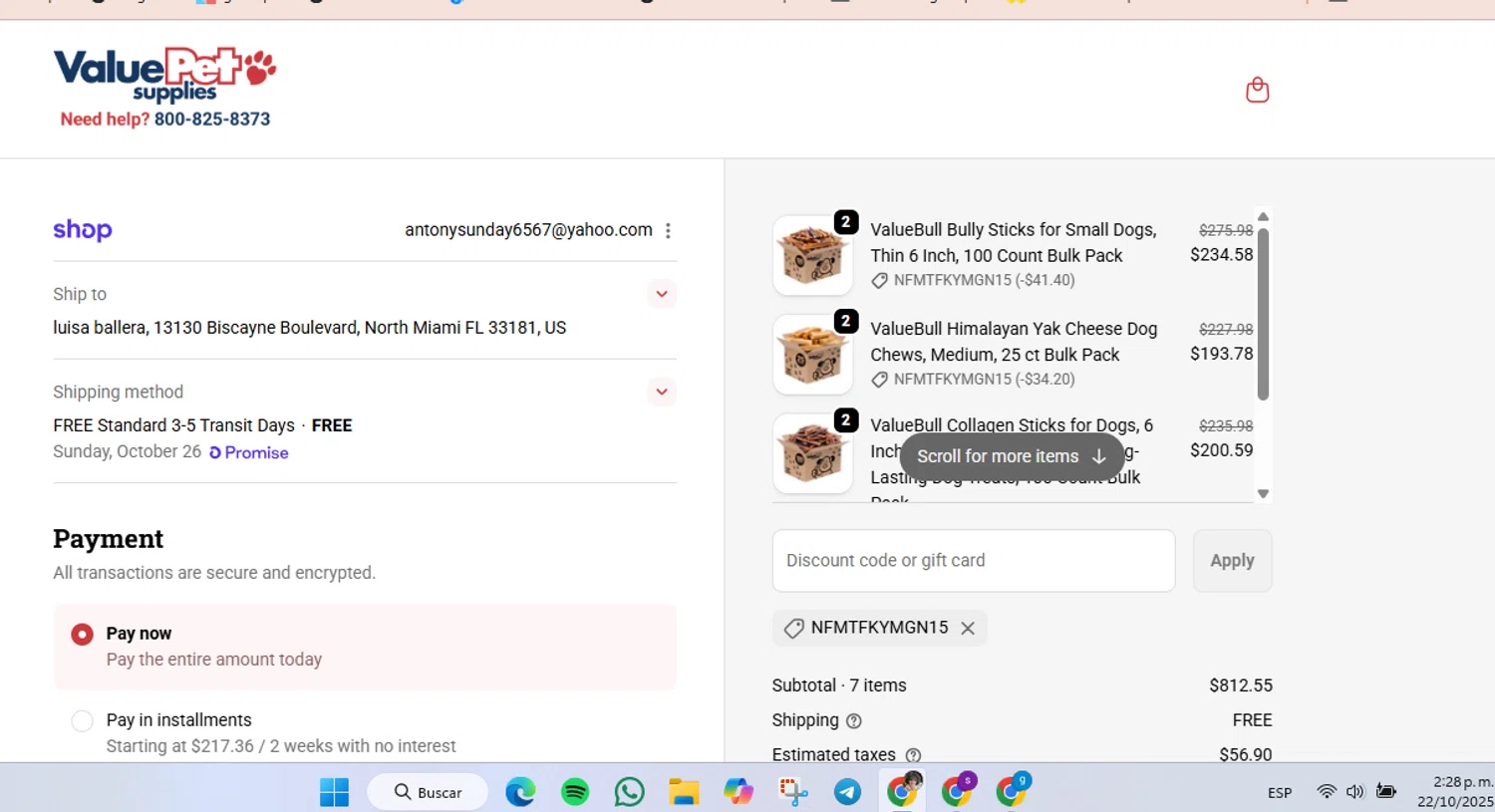Screen dimensions: 1495x812
Task: Click the $234.58 Bully Sticks price
Action: (1222, 255)
